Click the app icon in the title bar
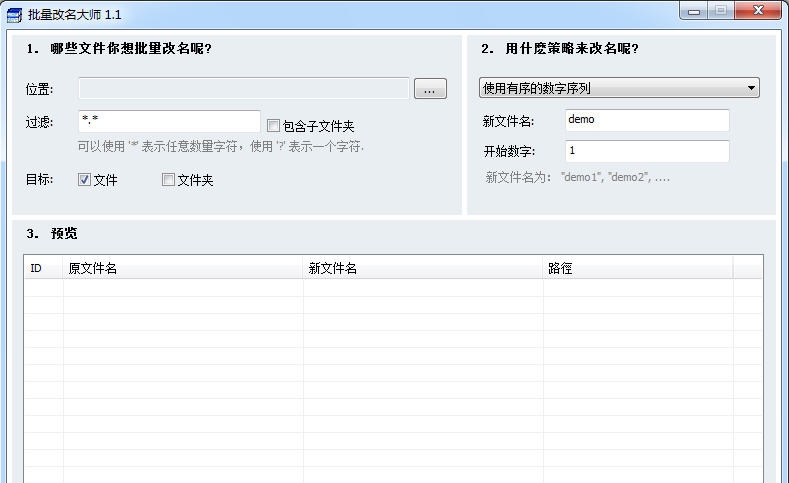Screen dimensions: 789x483 14,15
